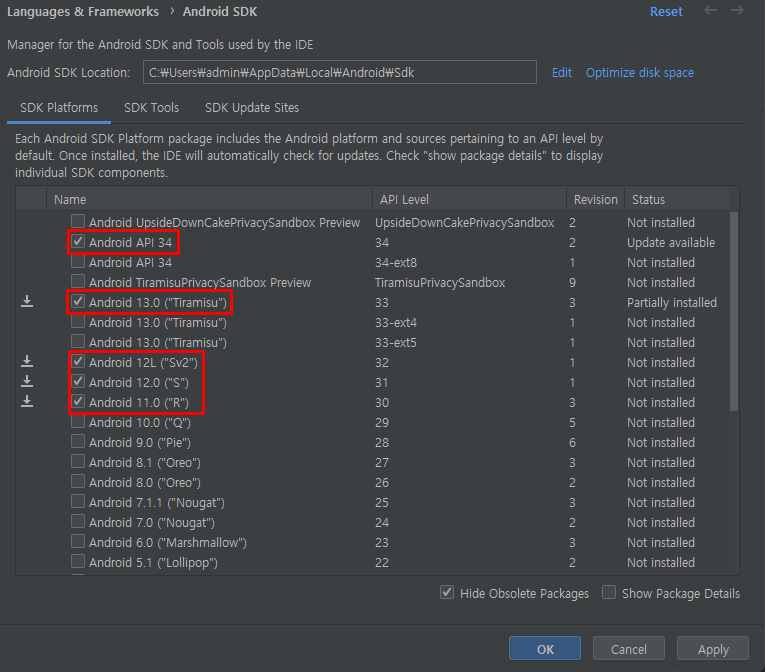Check Android 8.0 Oreo checkbox
Image resolution: width=765 pixels, height=672 pixels.
tap(78, 482)
